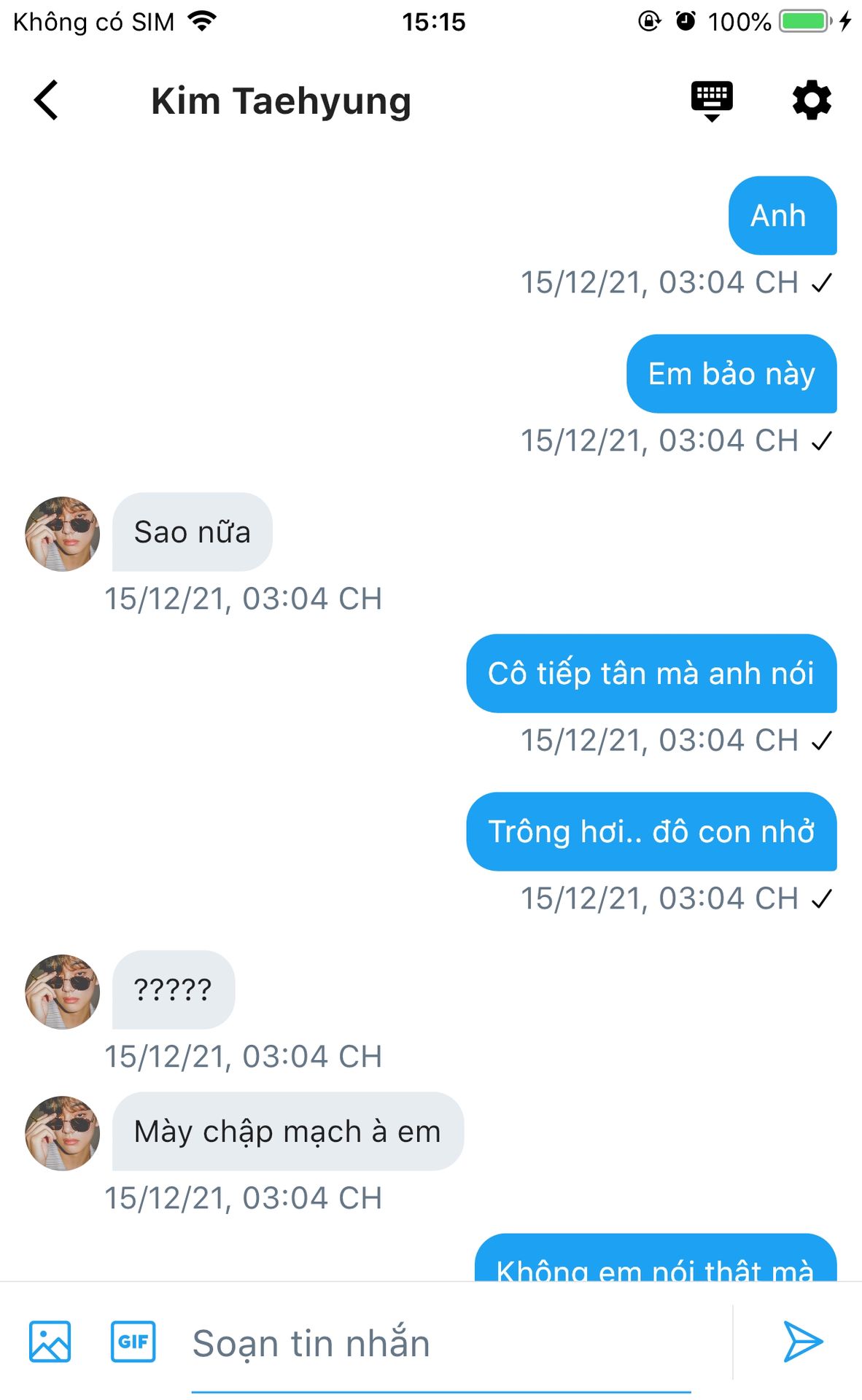Hide keyboard using the keyboard icon
Screen dimensions: 862x1400
pos(712,100)
